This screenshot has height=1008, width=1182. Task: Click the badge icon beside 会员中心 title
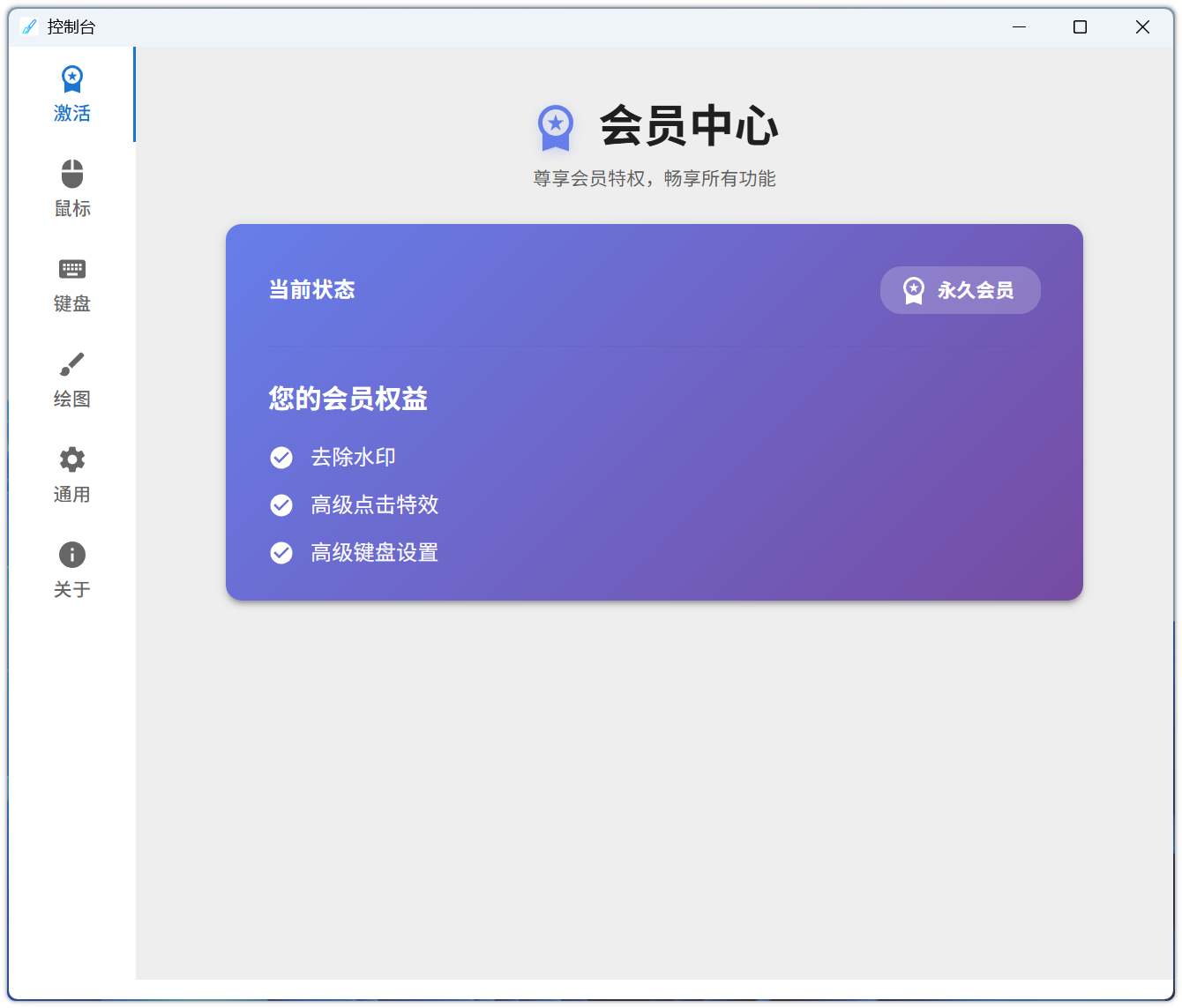[x=555, y=128]
